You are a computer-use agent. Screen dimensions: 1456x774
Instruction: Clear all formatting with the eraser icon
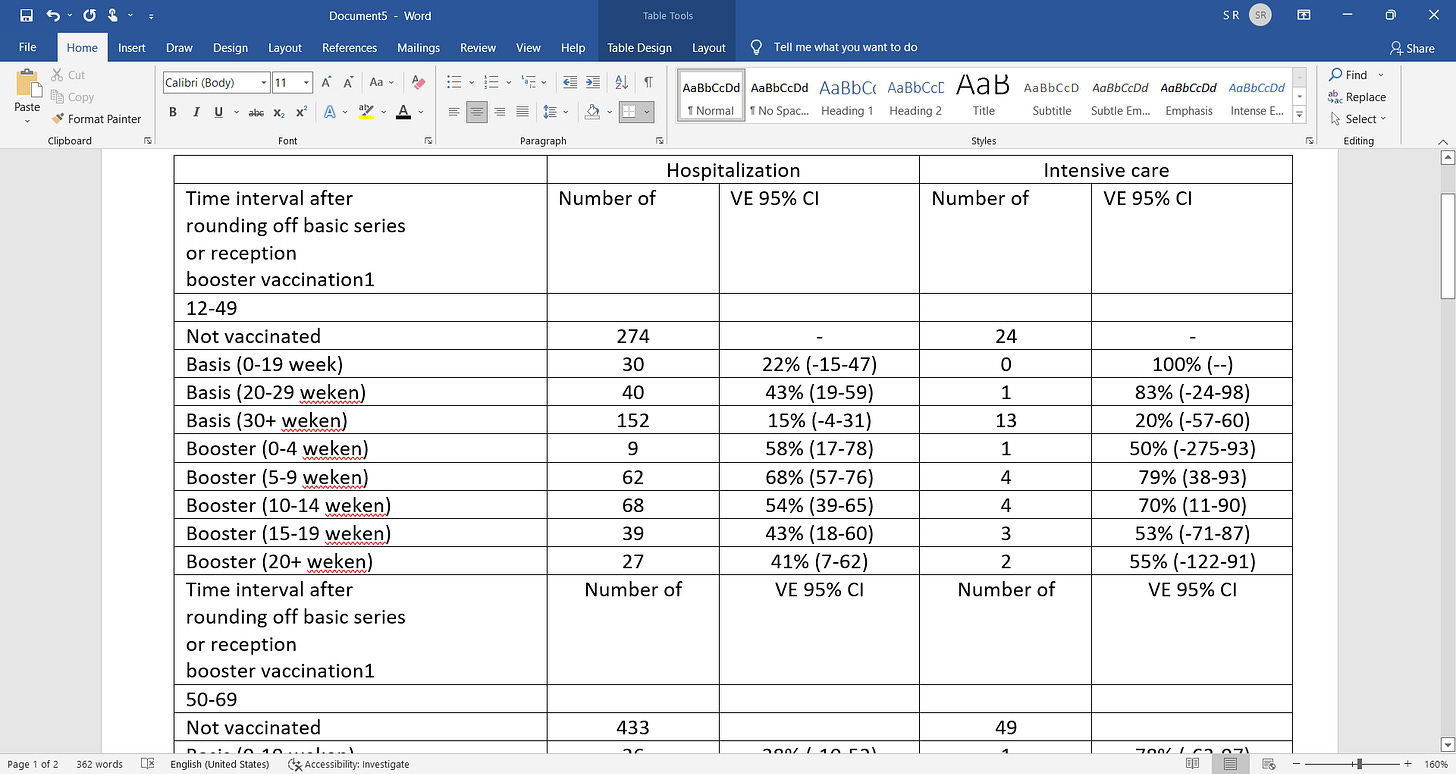point(419,83)
